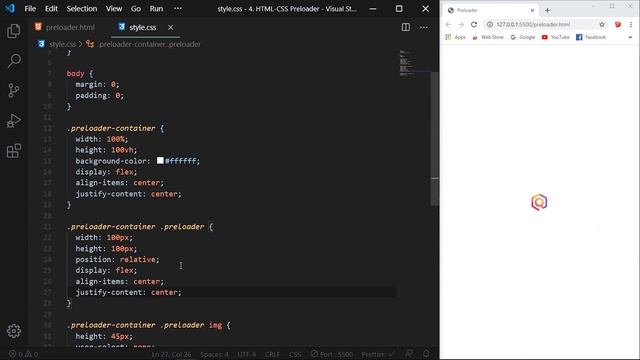
Task: Click the feedback icon in status bar
Action: 409,354
